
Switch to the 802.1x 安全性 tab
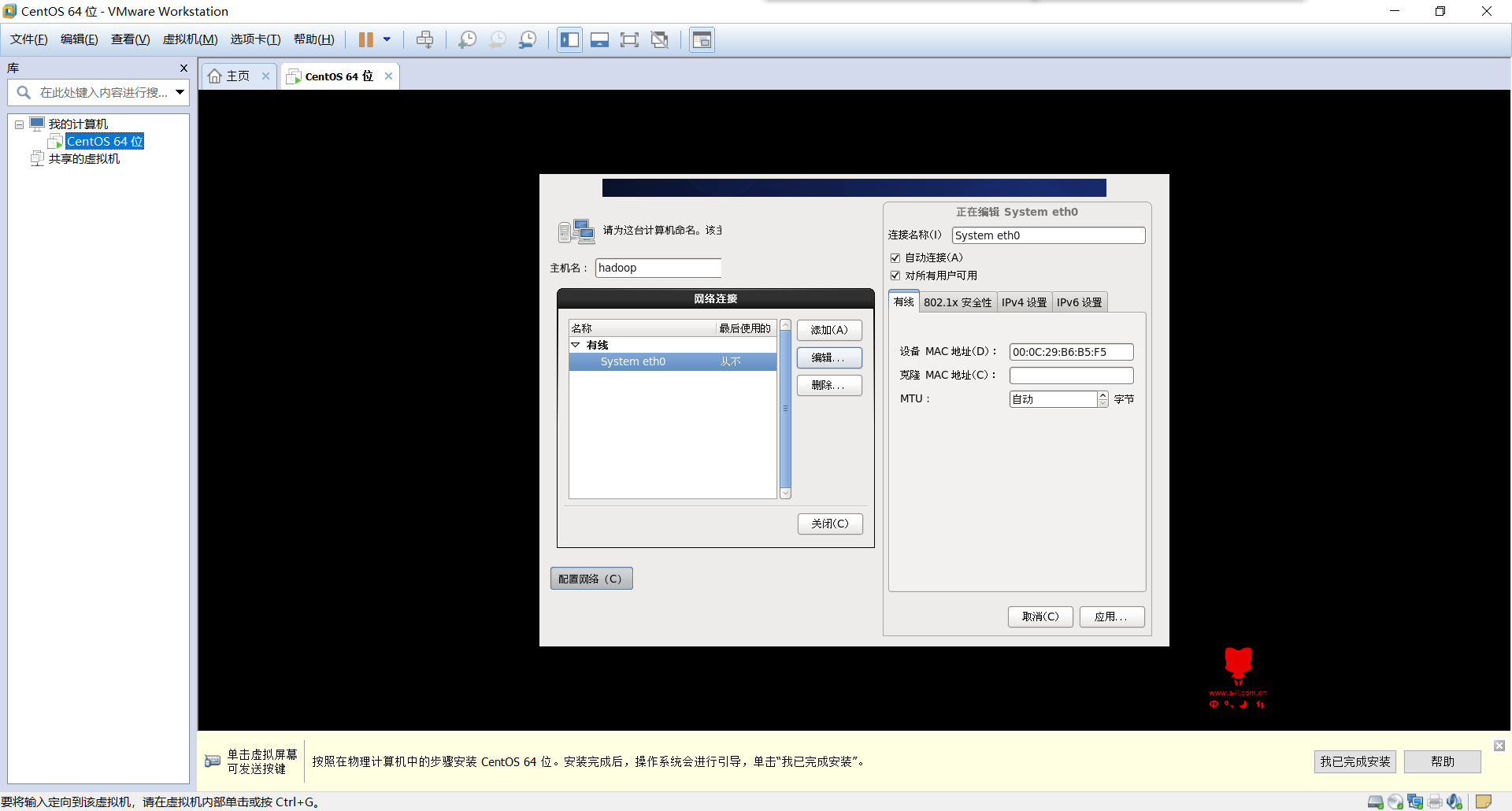(958, 302)
